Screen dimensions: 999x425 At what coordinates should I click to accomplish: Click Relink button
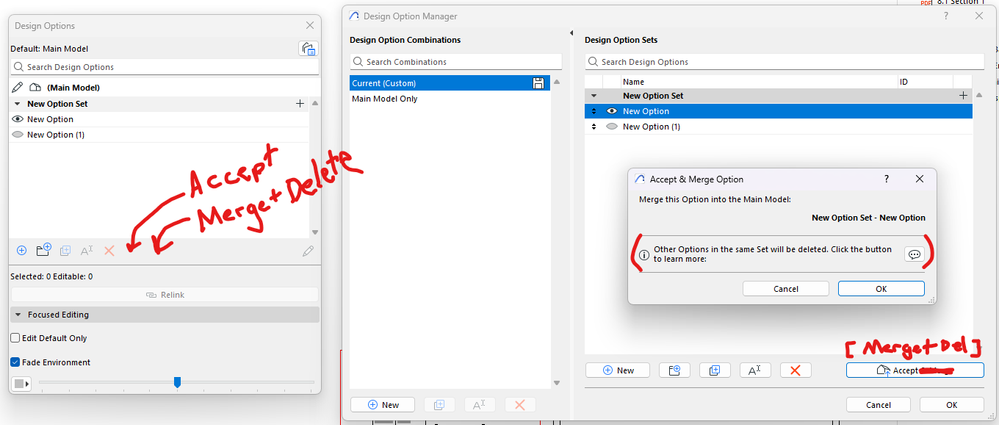coord(165,295)
